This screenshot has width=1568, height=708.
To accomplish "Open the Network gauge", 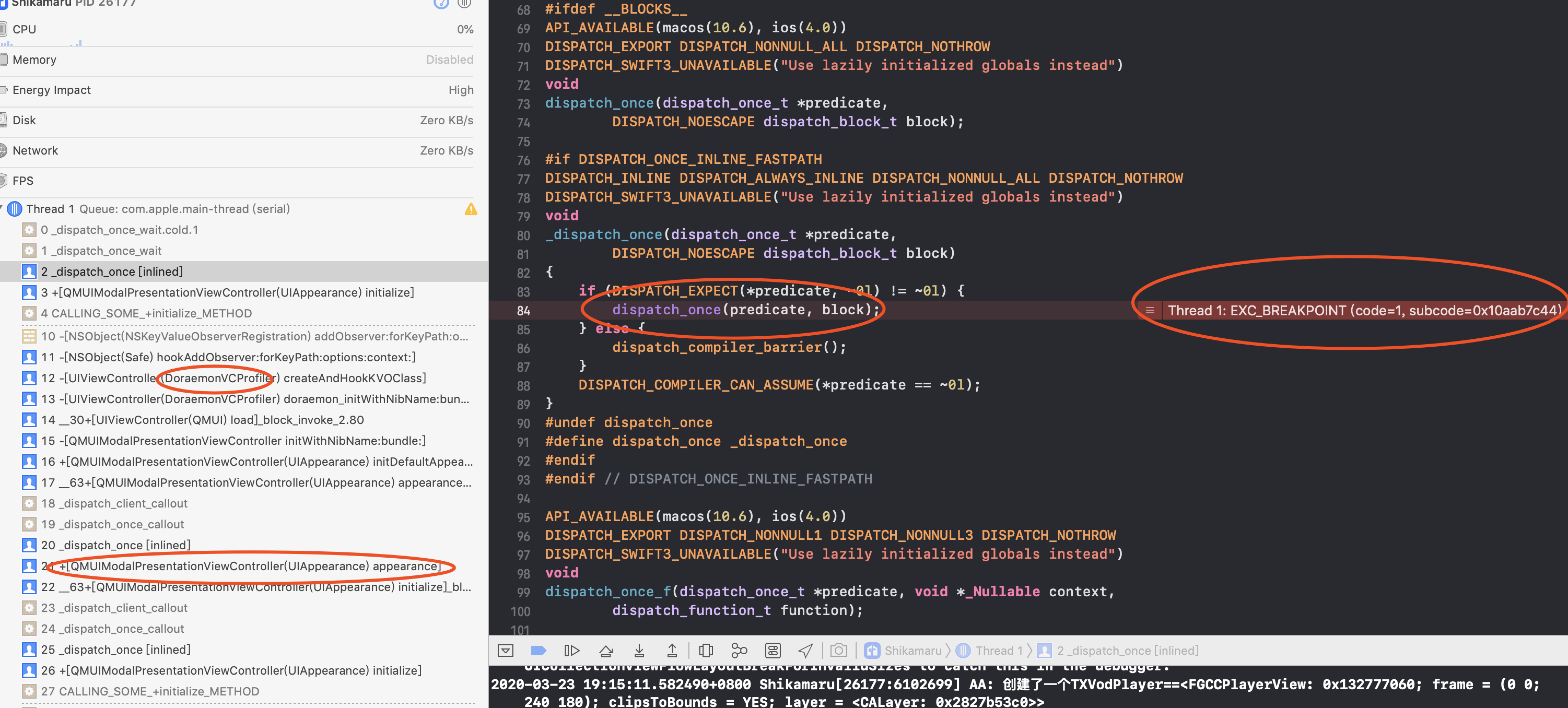I will click(237, 151).
